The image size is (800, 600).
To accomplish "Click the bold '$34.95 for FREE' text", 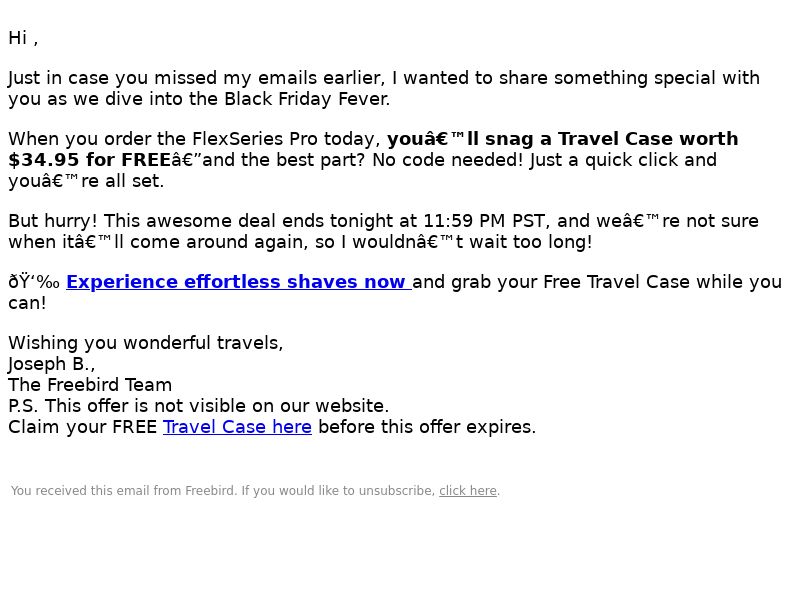I will (x=89, y=160).
